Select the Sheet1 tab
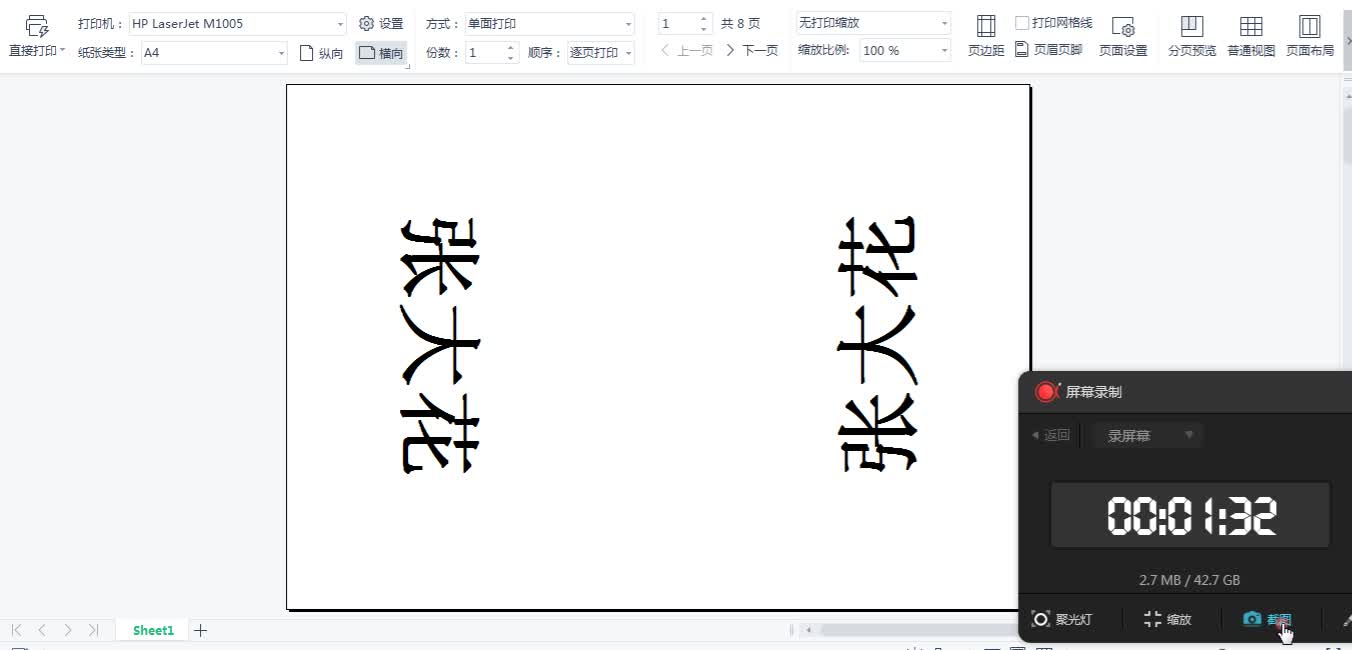The width and height of the screenshot is (1352, 650). tap(153, 630)
